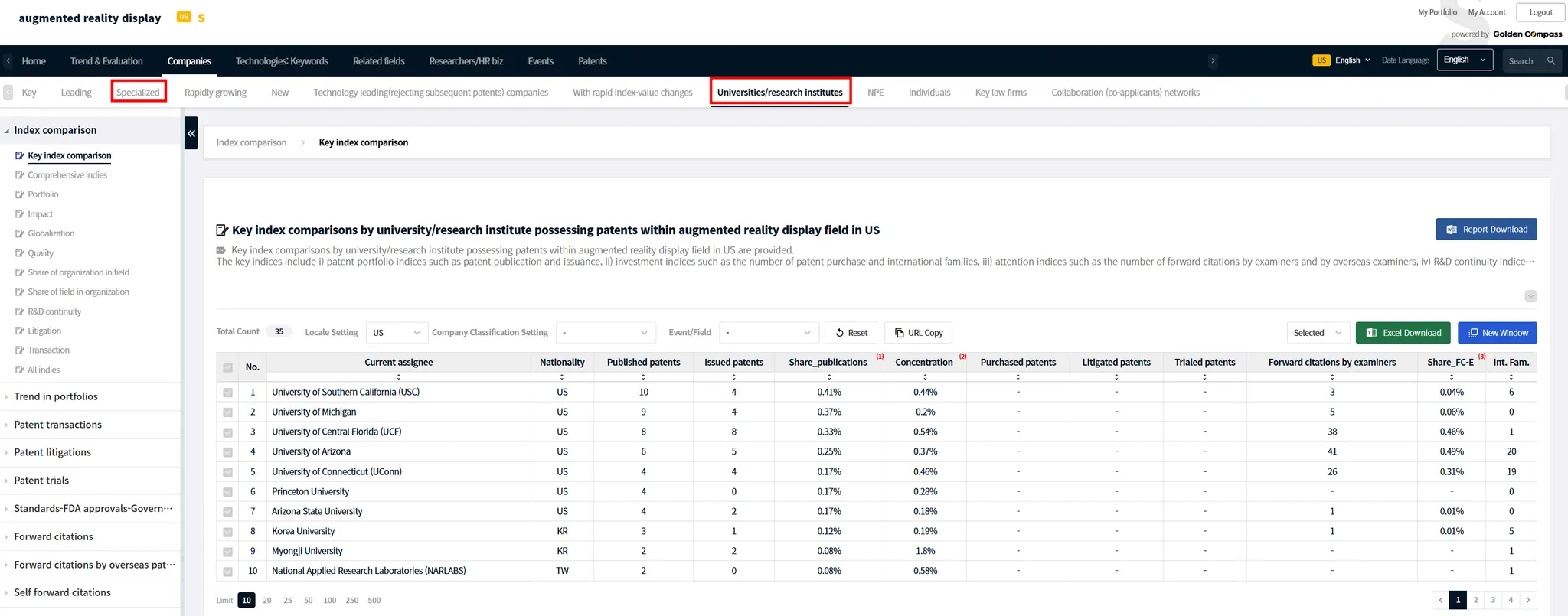Open Company Classification Setting dropdown

[x=605, y=333]
